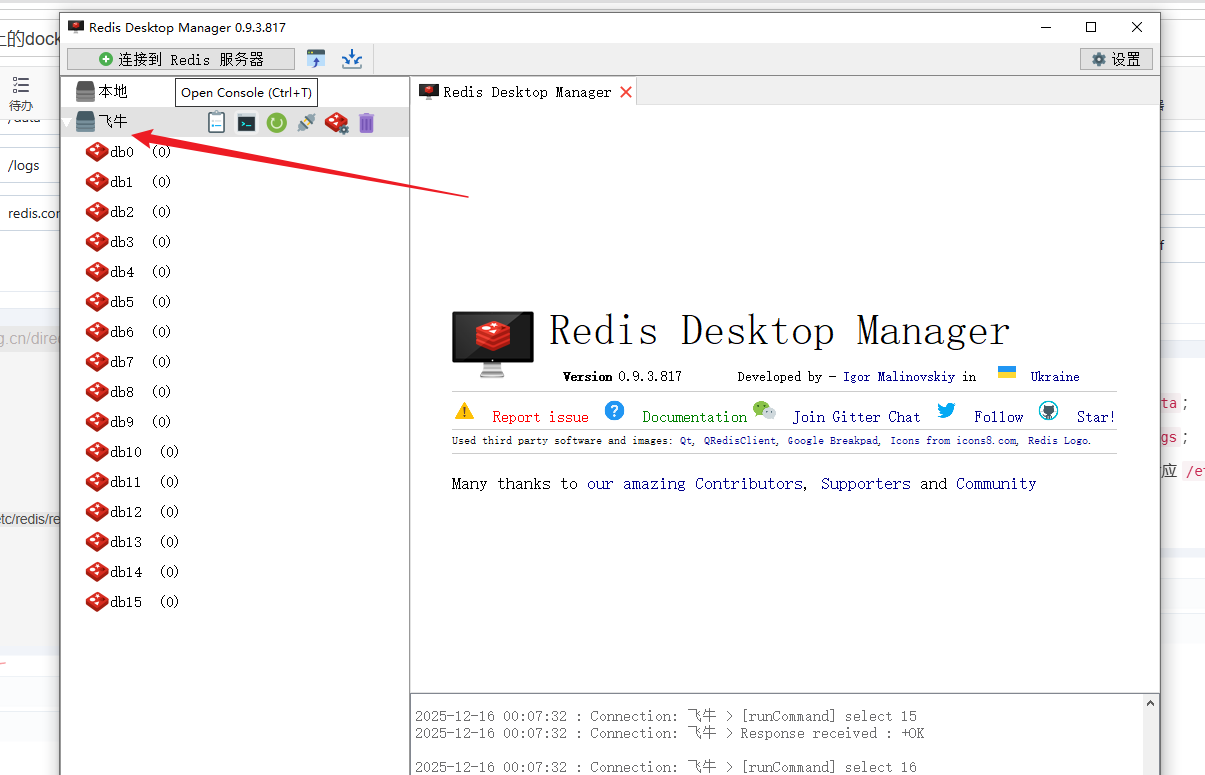Edit 飞牛 connection settings icon
This screenshot has height=775, width=1205.
337,123
